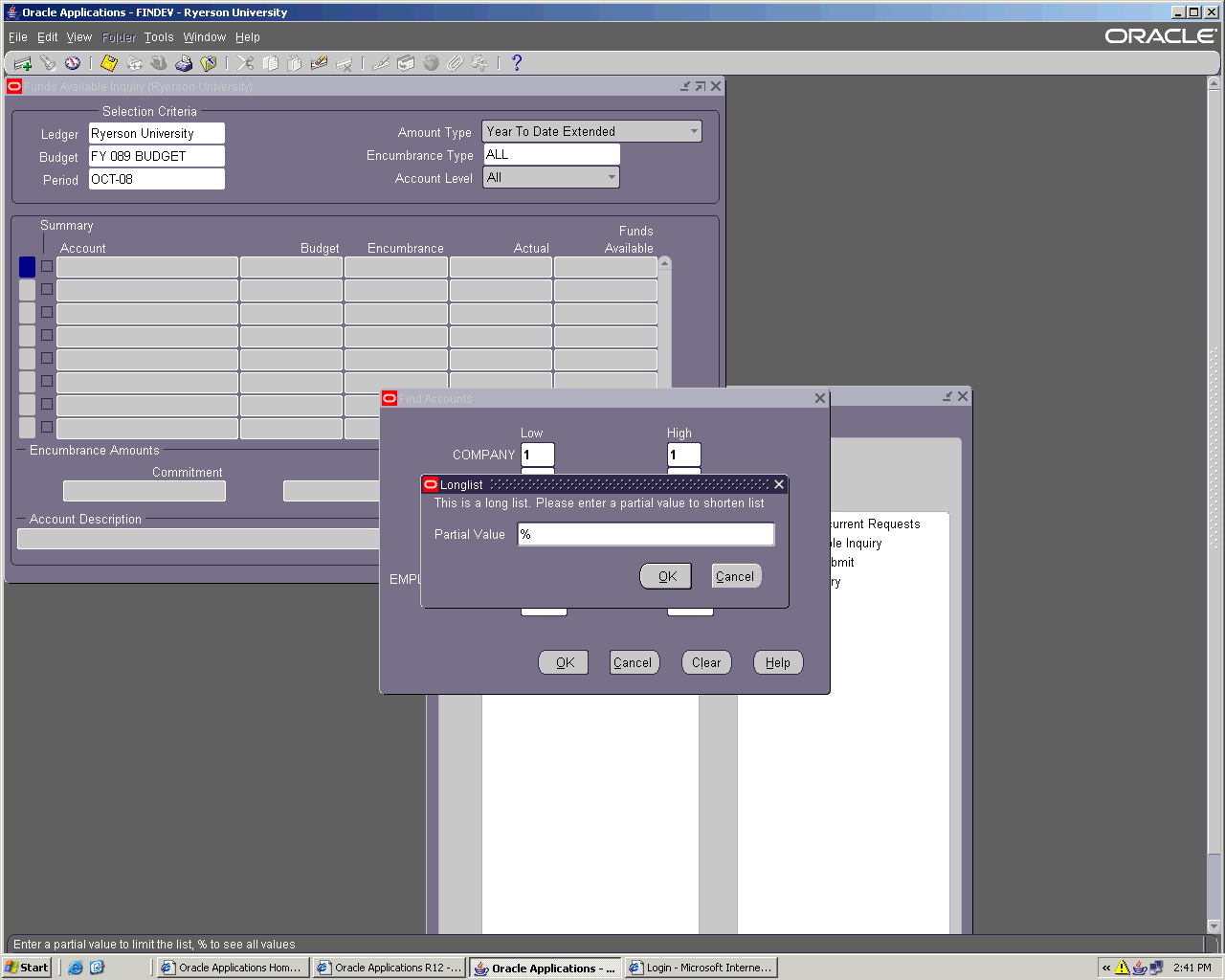Tick the checkbox in fourth Summary row
This screenshot has width=1225, height=980.
click(x=47, y=336)
